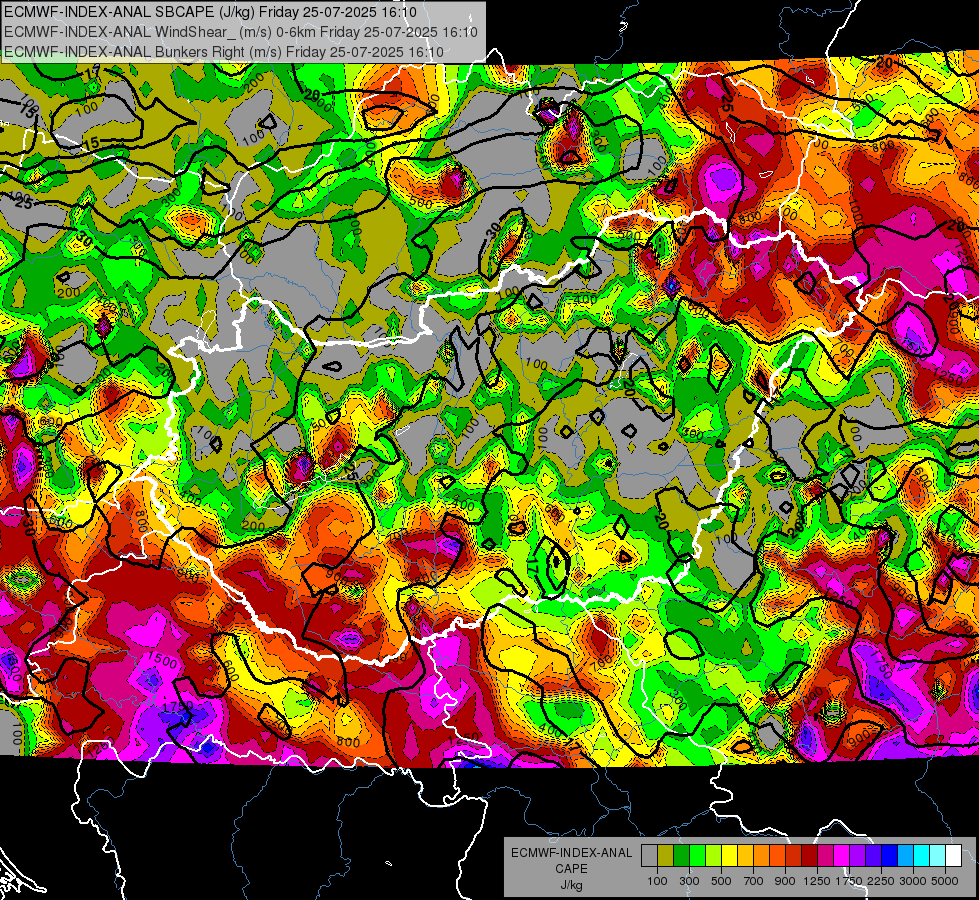Pick the dark red swatch left of 1250

pos(810,855)
